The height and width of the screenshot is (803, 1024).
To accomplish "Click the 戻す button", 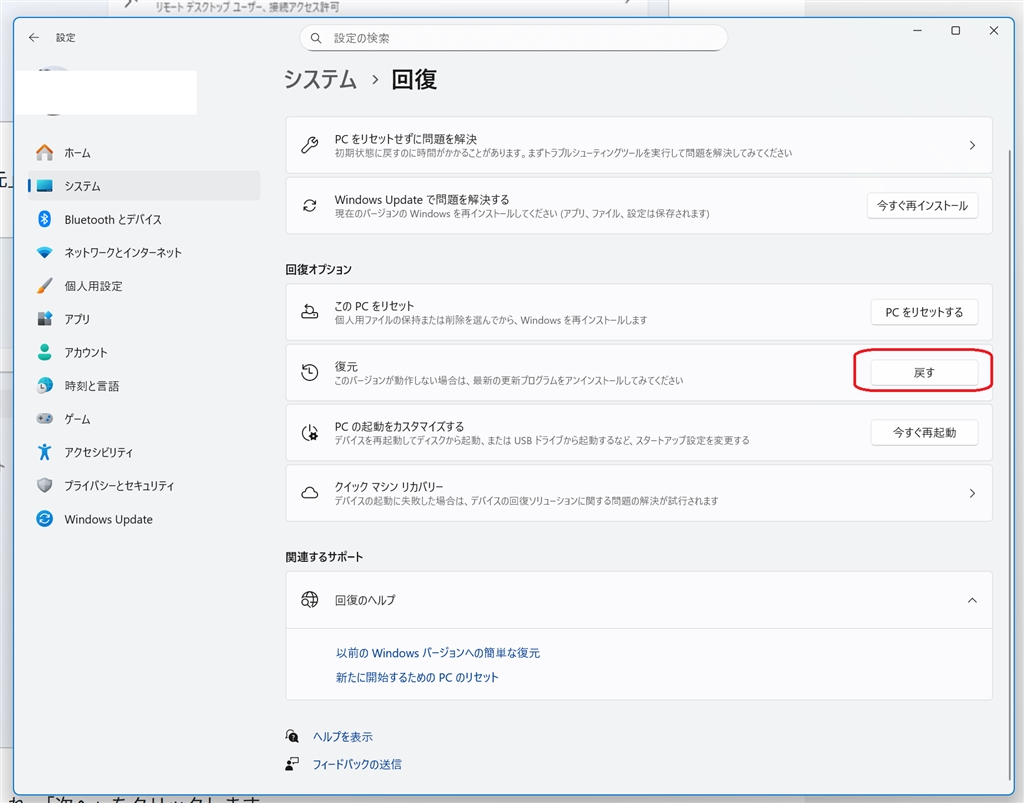I will coord(924,373).
